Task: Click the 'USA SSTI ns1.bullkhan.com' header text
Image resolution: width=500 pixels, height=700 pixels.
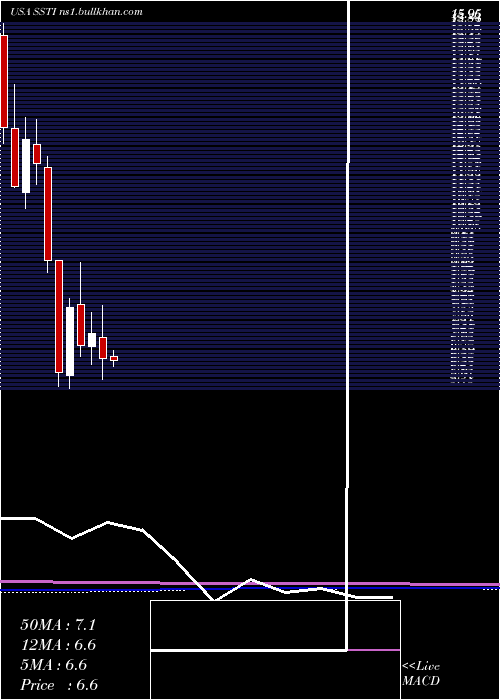Action: 76,12
